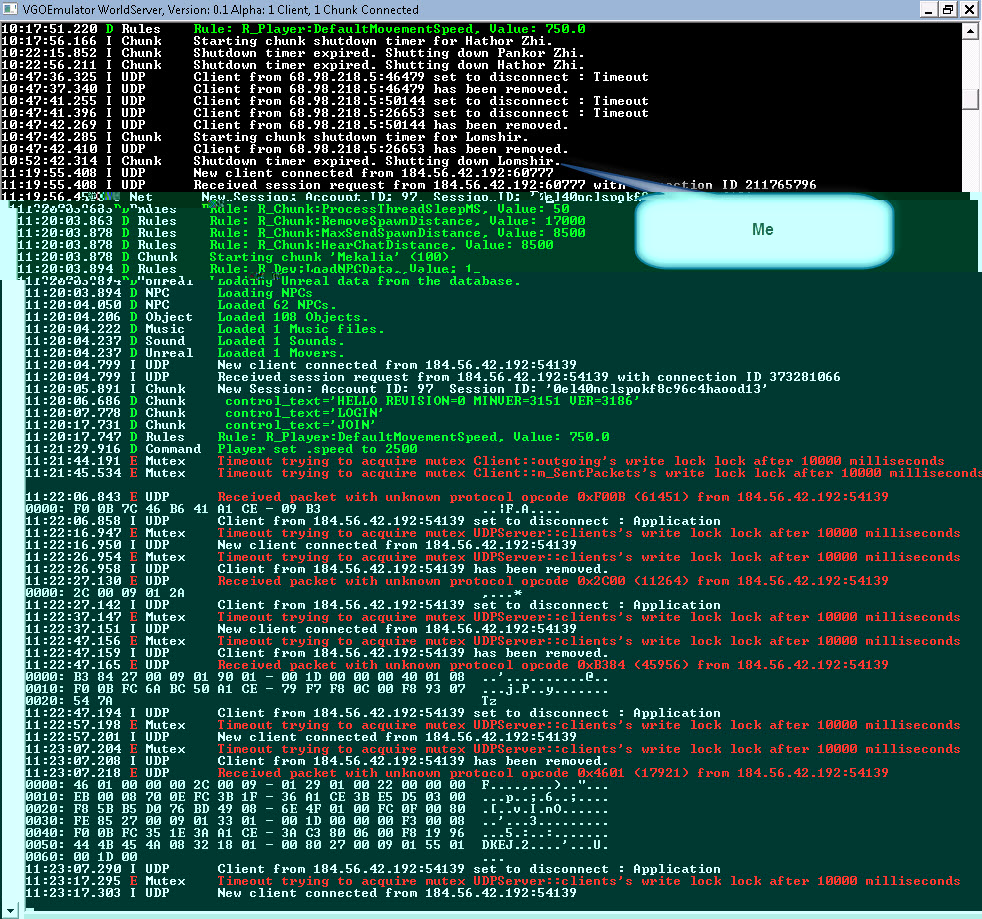The width and height of the screenshot is (982, 919).
Task: Click the vertical scrollbar thumb
Action: 969,99
